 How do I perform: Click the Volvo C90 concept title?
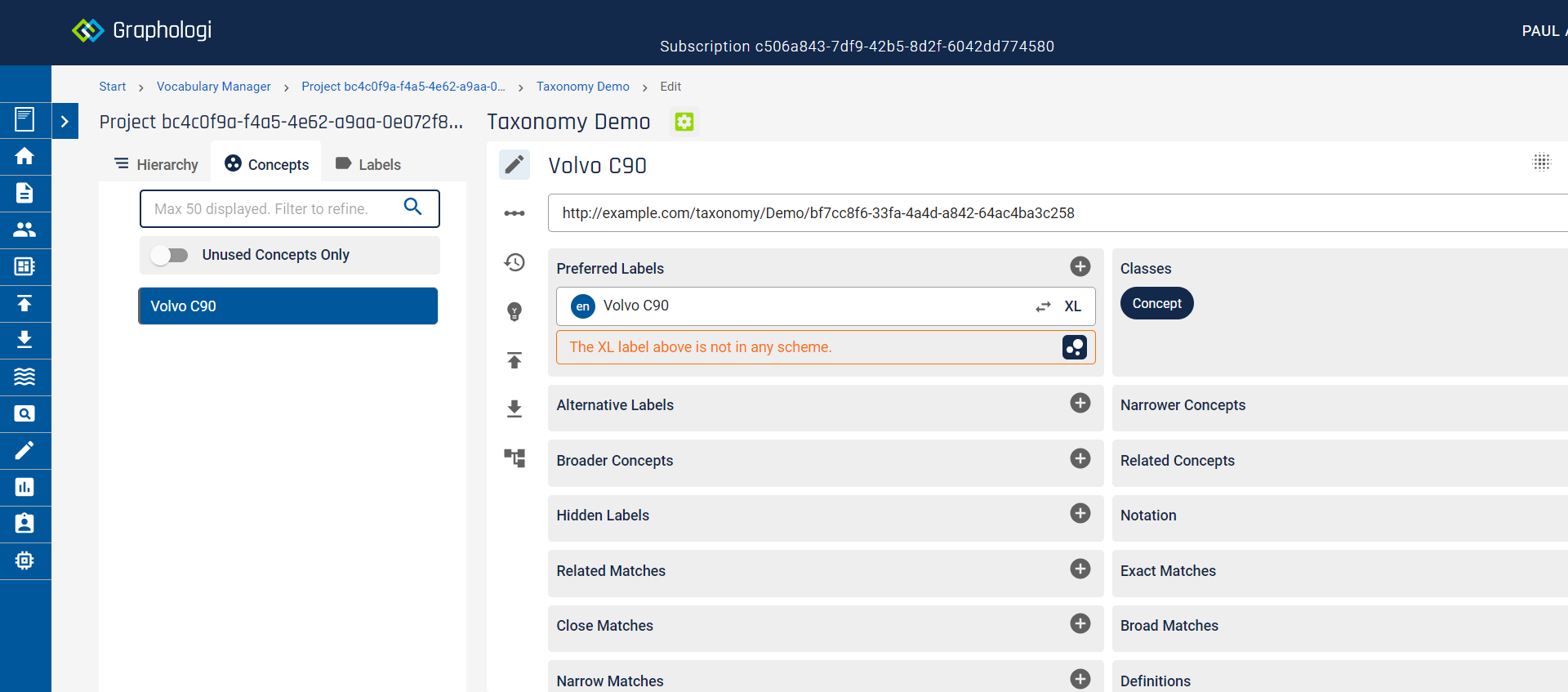597,166
